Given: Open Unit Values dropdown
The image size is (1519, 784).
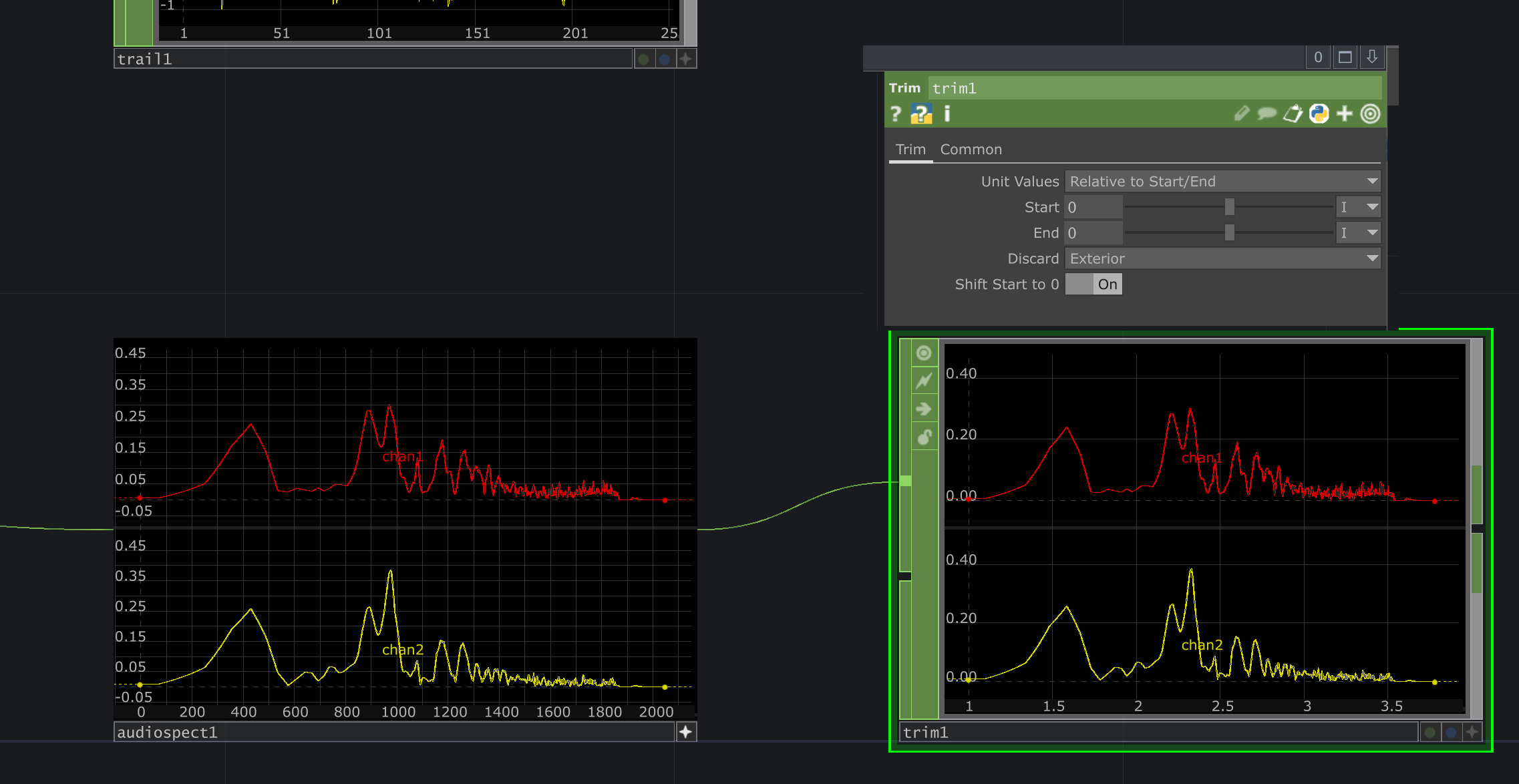Looking at the screenshot, I should click(1222, 182).
